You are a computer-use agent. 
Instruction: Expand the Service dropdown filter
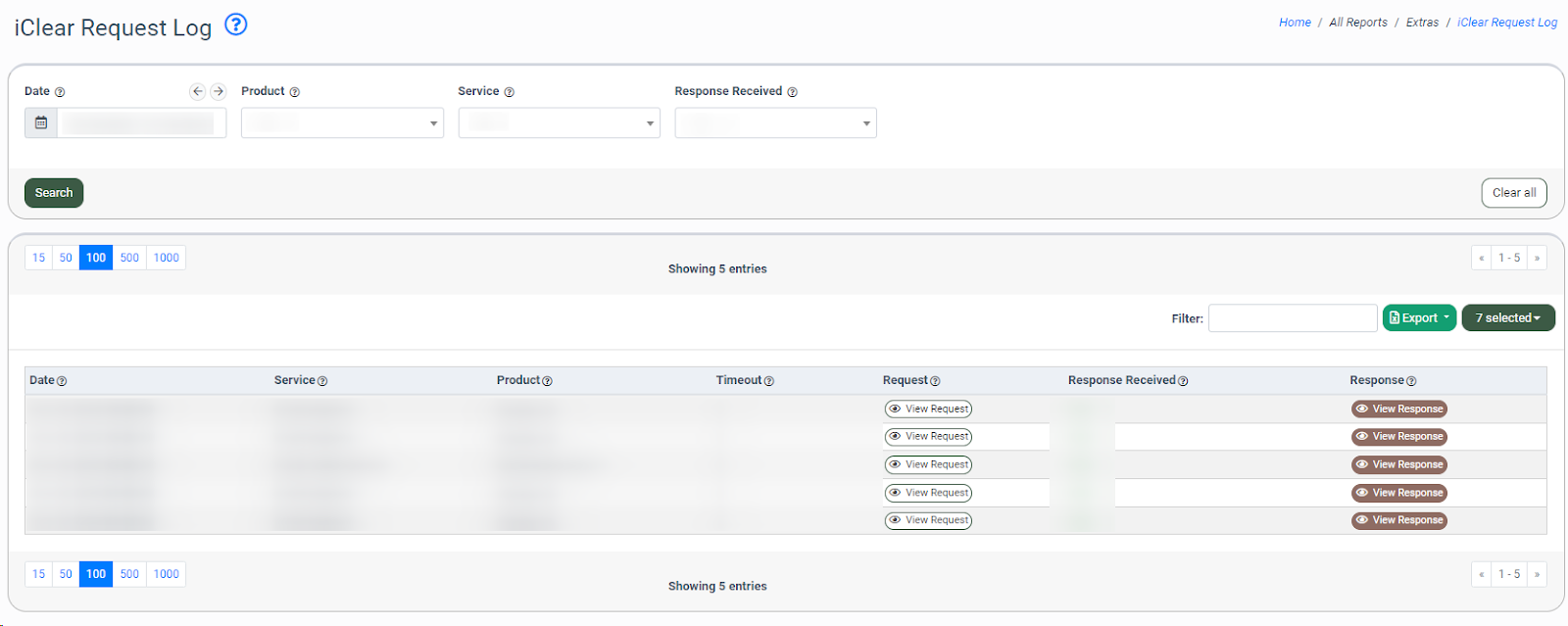pyautogui.click(x=559, y=123)
